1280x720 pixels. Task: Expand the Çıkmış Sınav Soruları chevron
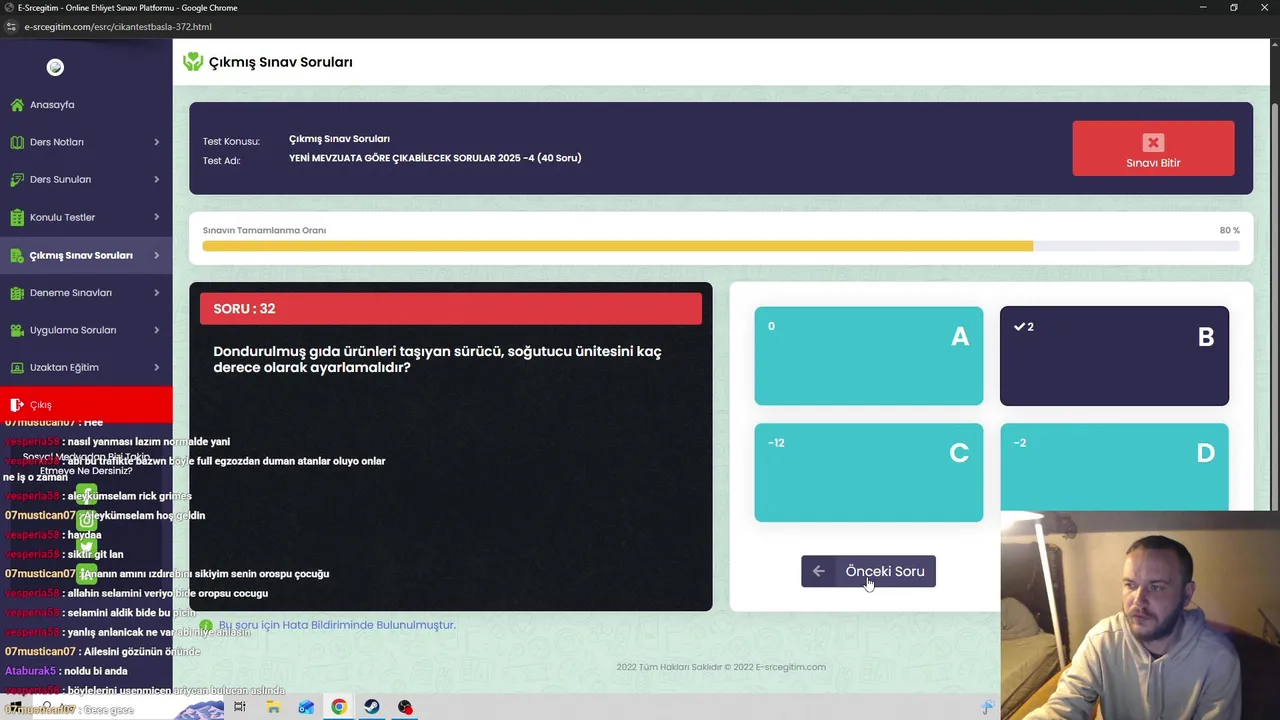[156, 255]
